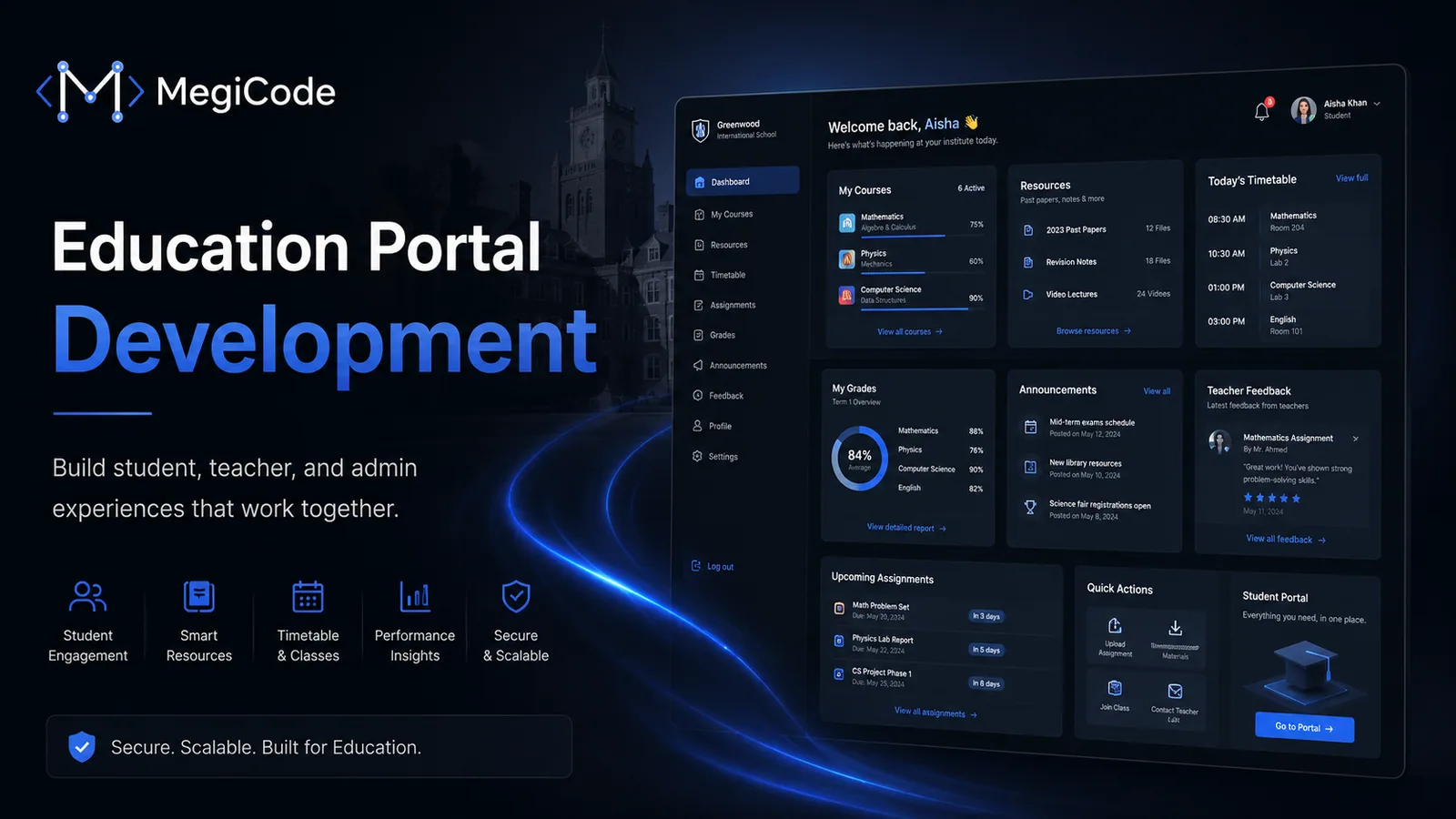Select Dashboard in the sidebar
This screenshot has height=819, width=1456.
743,181
